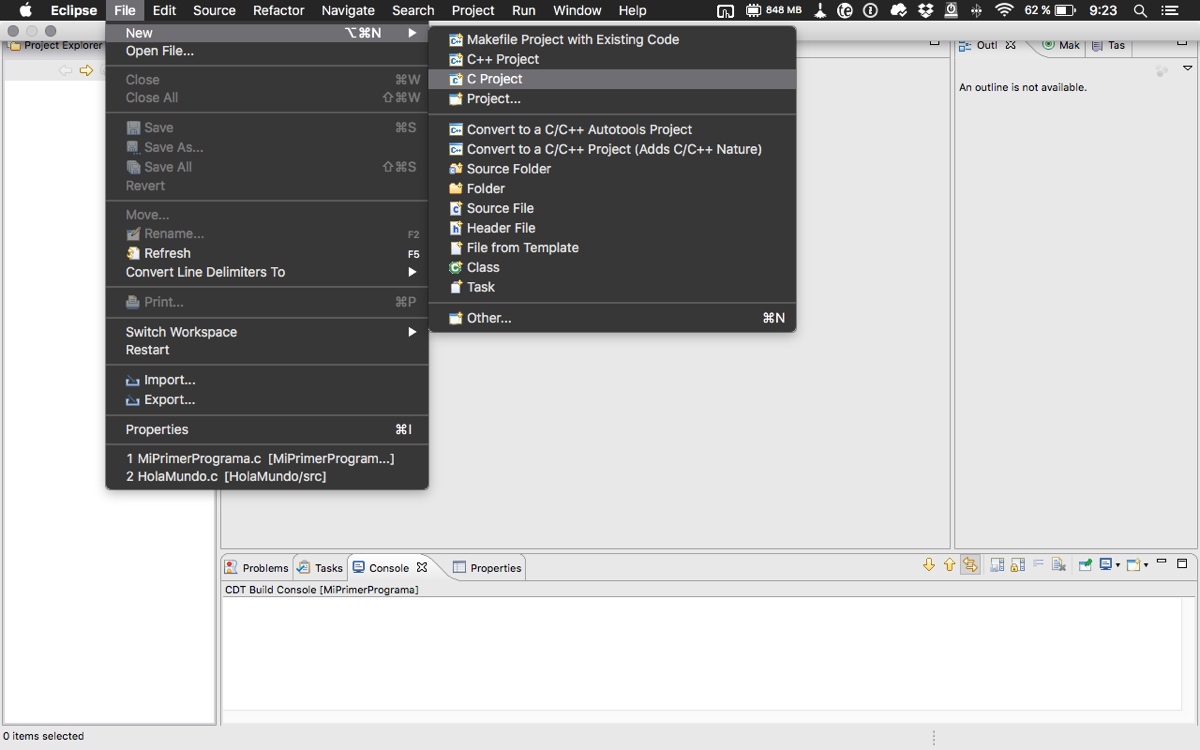Open the Project menu in the menu bar

click(x=473, y=11)
